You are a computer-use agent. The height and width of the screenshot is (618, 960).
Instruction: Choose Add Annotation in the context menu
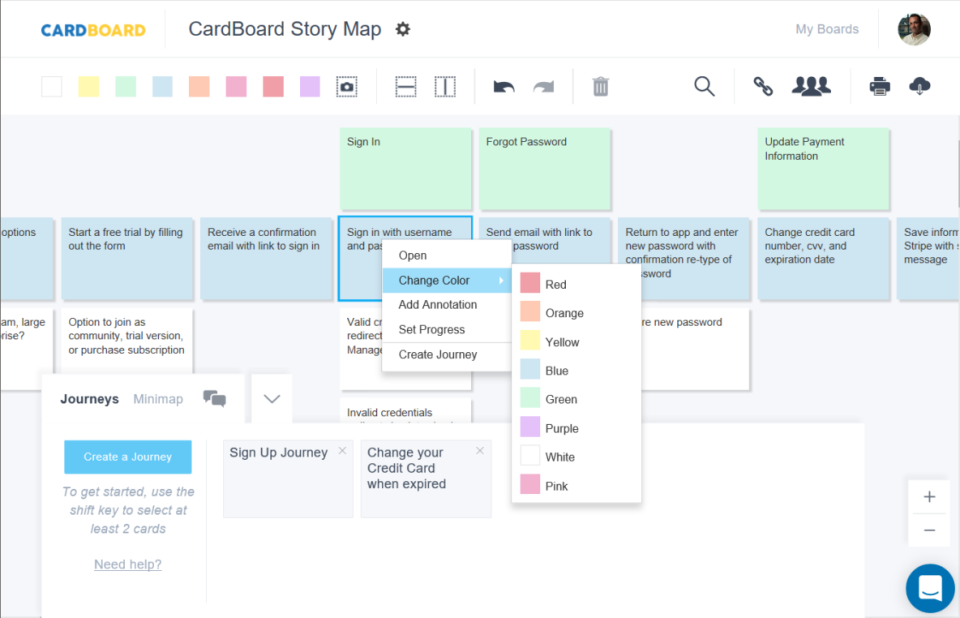(x=437, y=305)
